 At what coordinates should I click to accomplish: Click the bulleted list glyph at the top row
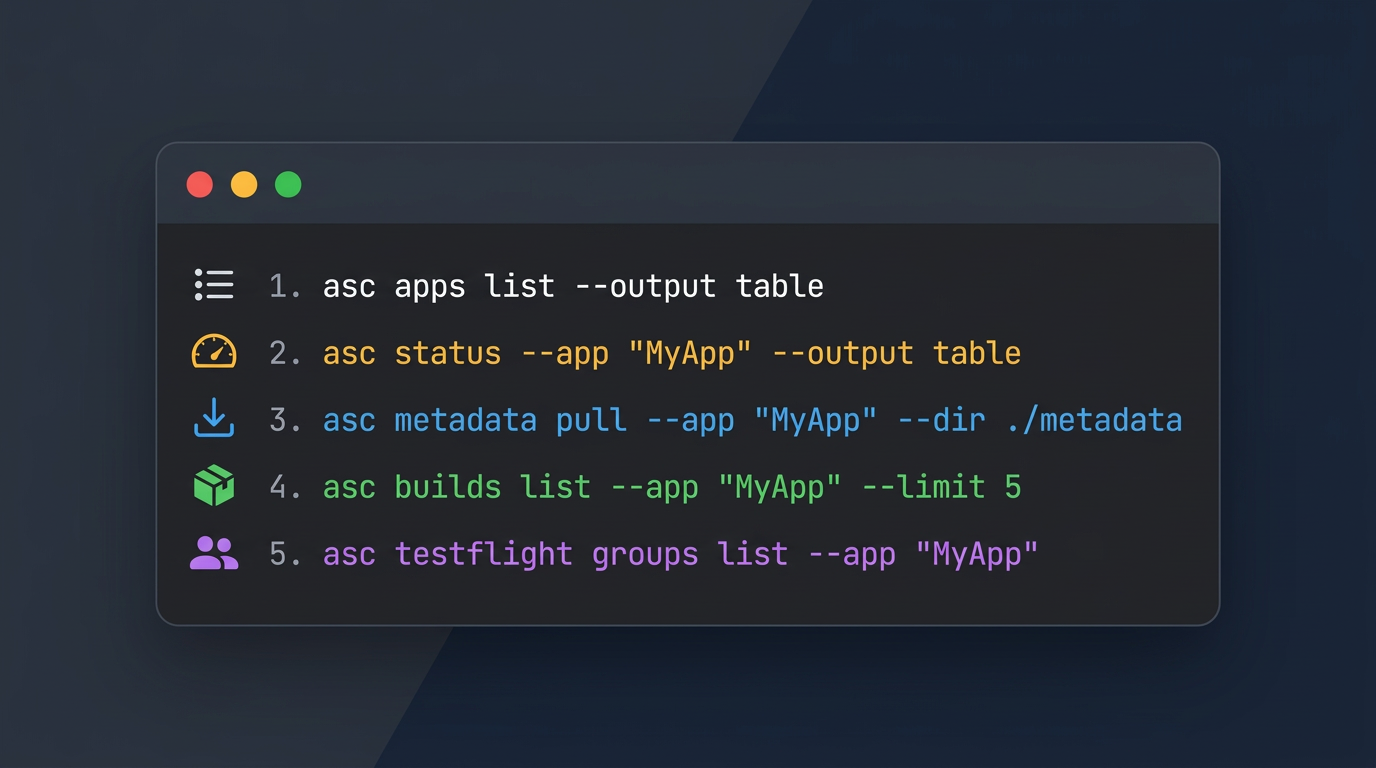[x=213, y=285]
